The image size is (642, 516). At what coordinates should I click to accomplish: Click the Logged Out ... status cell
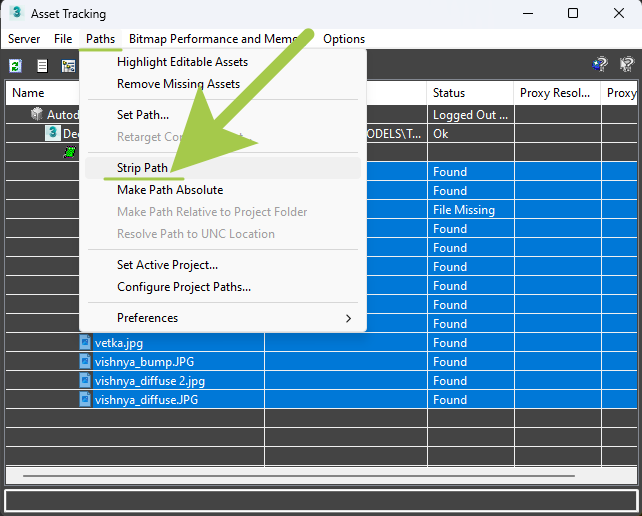[x=470, y=115]
